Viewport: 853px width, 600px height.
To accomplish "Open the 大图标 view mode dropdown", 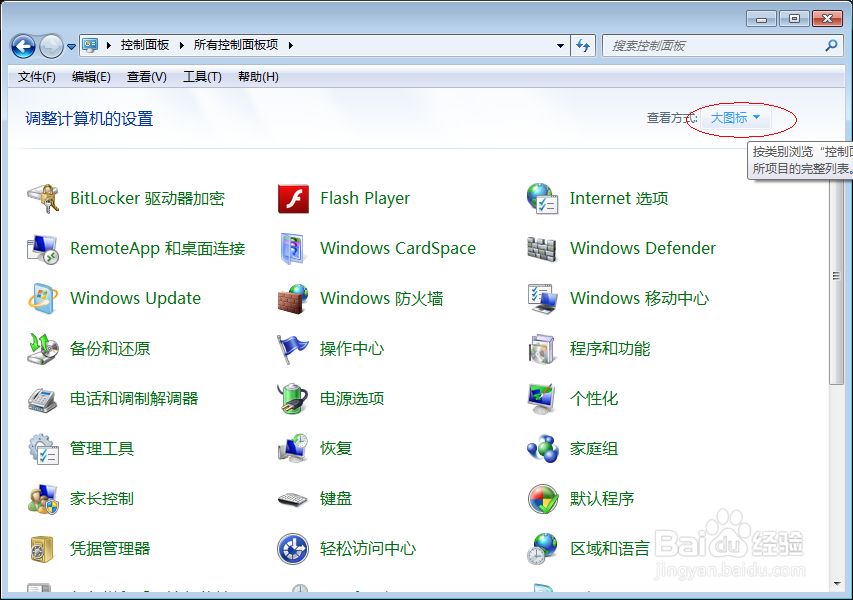I will tap(735, 118).
